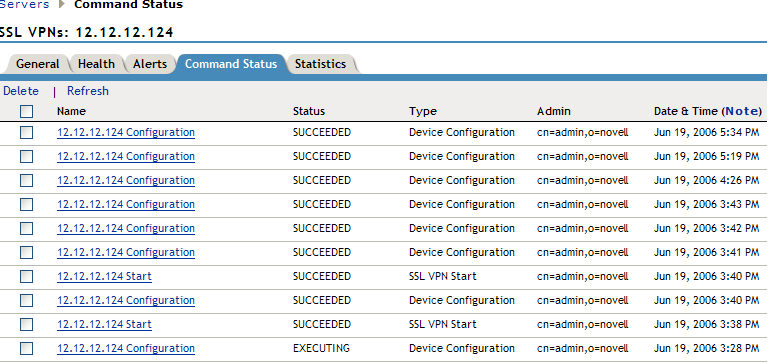
Task: Go to Servers breadcrumb link
Action: (24, 5)
